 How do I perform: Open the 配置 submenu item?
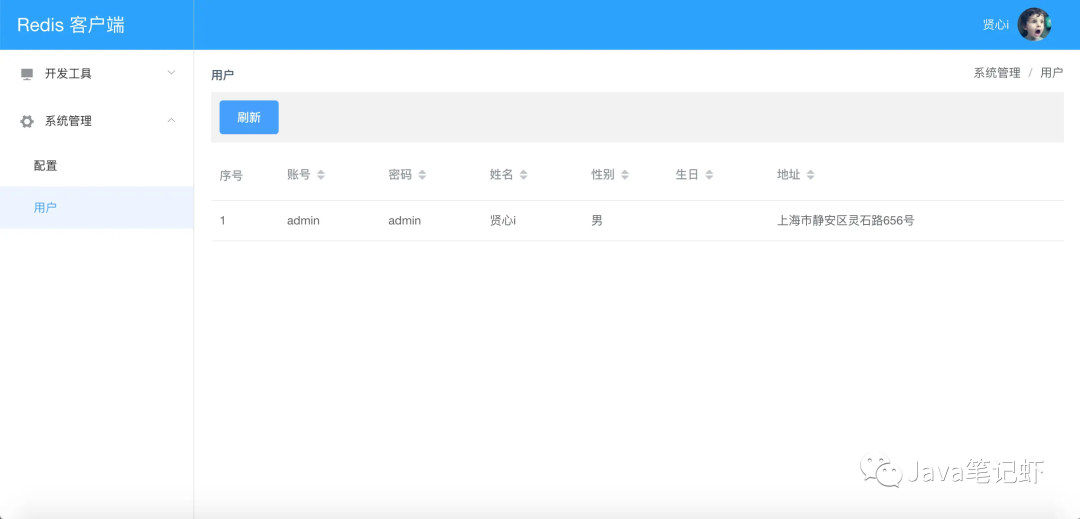[96, 166]
